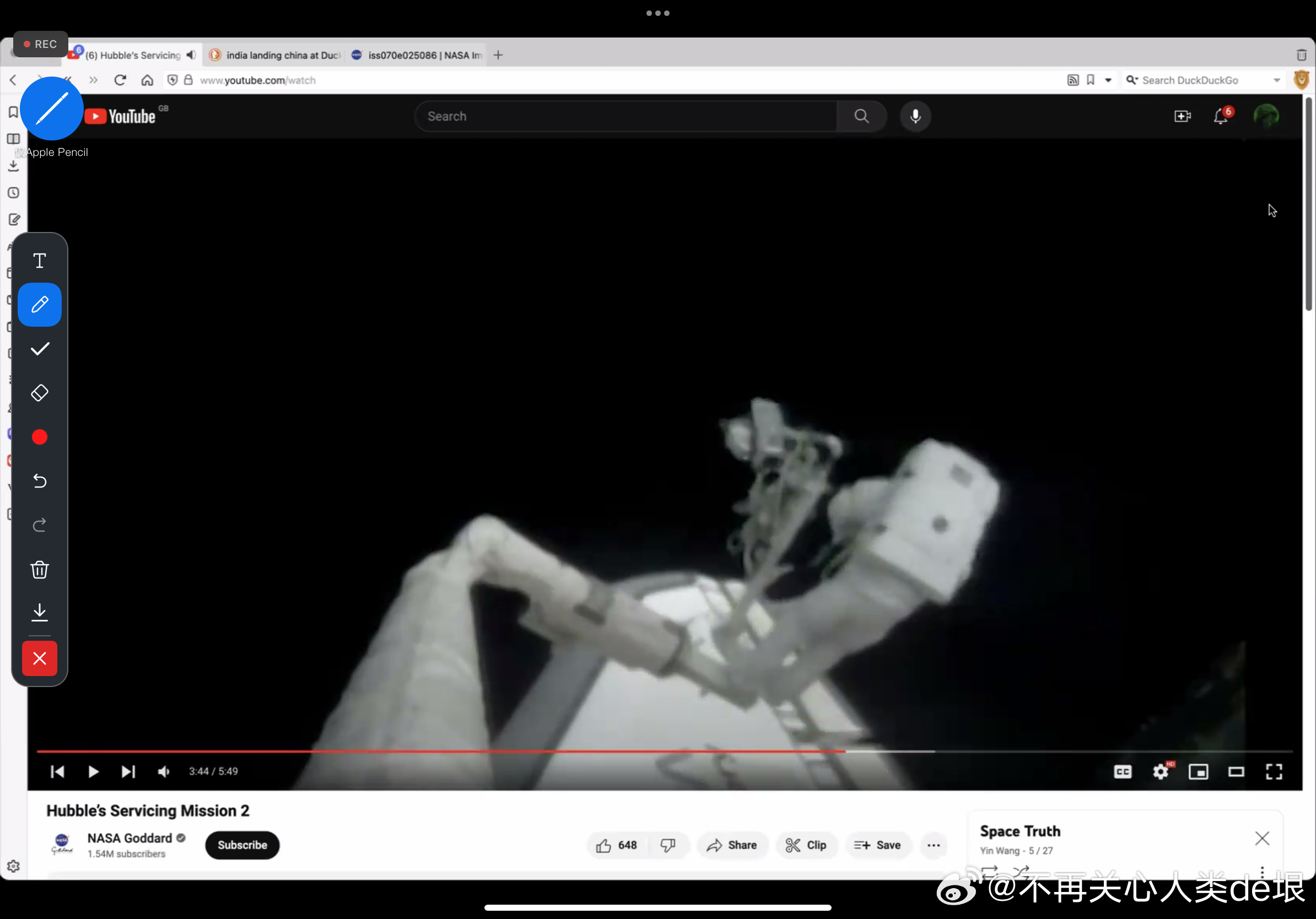The width and height of the screenshot is (1316, 919).
Task: Download the annotated screenshot
Action: (x=40, y=612)
